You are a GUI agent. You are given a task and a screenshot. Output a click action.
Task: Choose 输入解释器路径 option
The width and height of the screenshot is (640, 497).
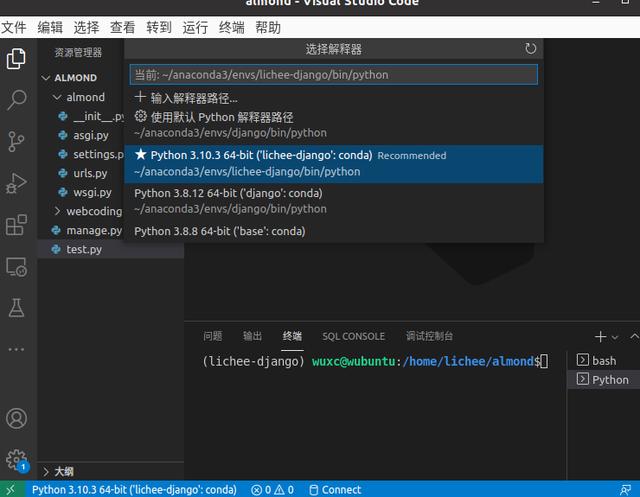[x=333, y=98]
